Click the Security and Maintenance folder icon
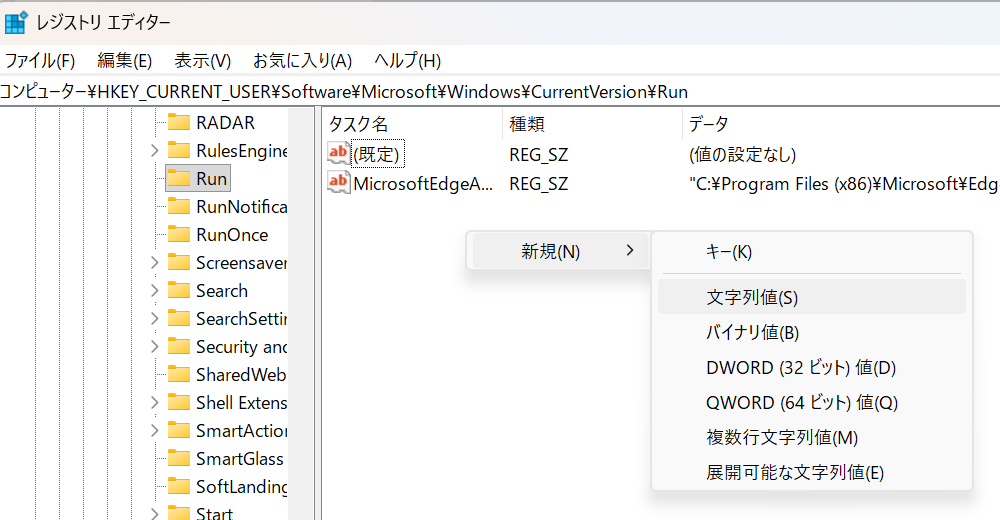This screenshot has width=1000, height=520. tap(179, 346)
